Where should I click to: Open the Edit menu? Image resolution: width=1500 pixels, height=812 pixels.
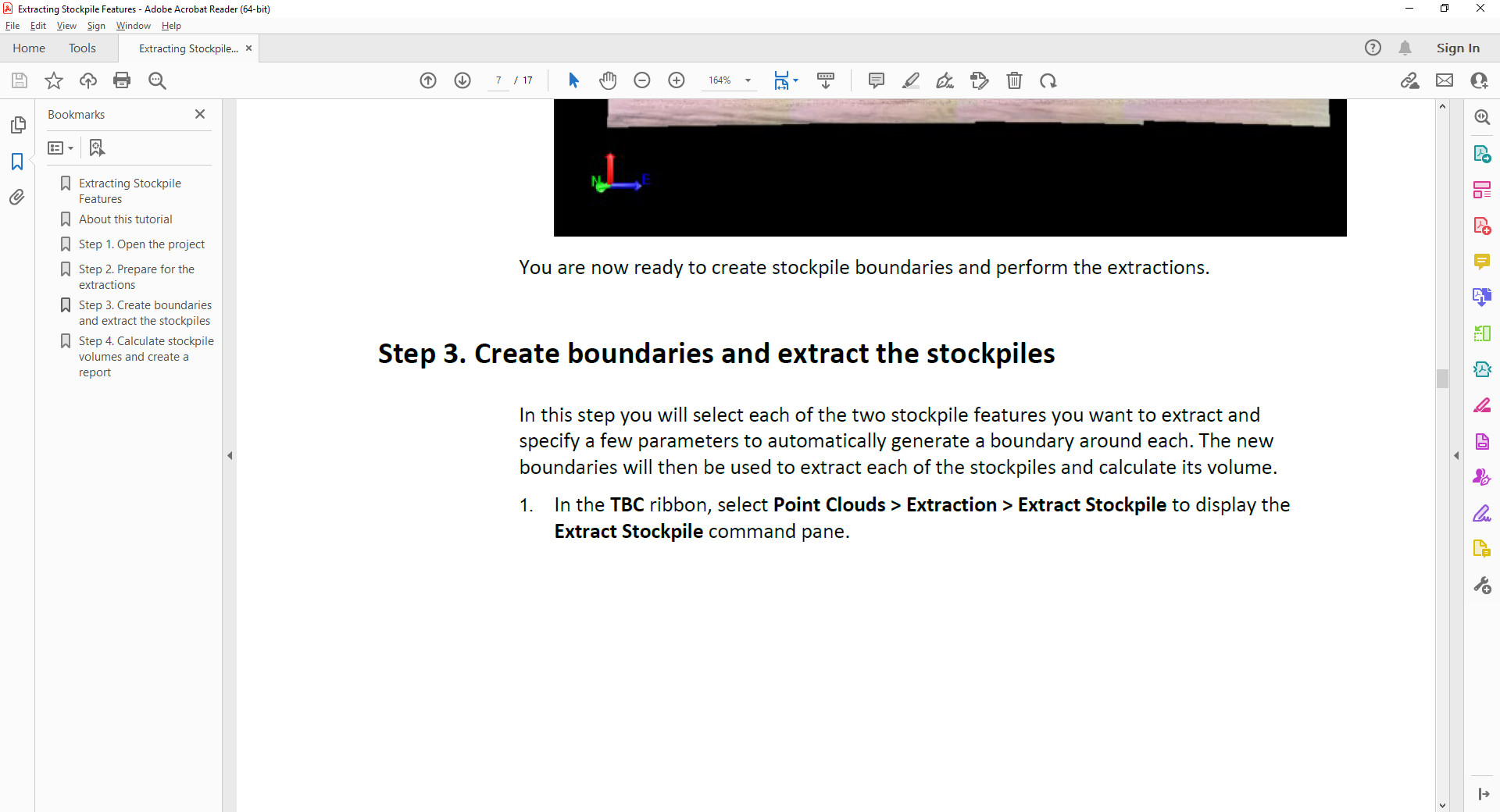click(x=38, y=26)
